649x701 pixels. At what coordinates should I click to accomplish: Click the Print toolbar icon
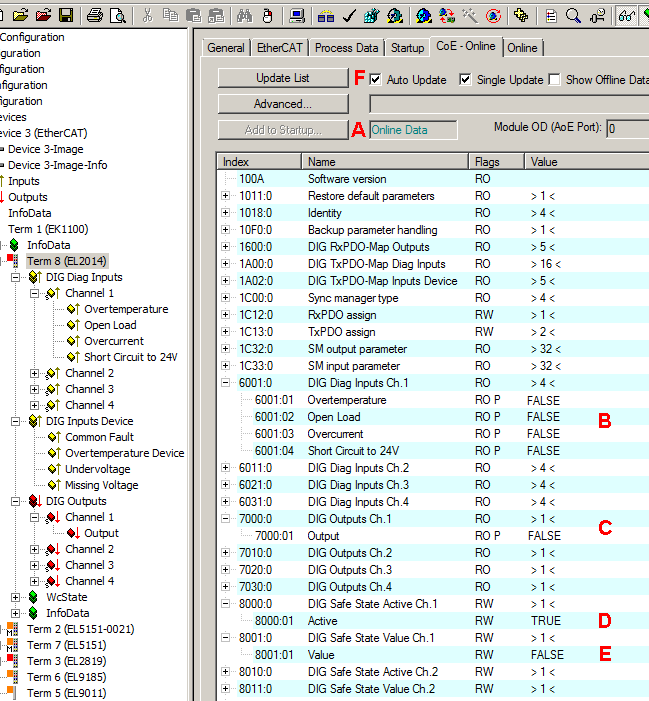(95, 16)
